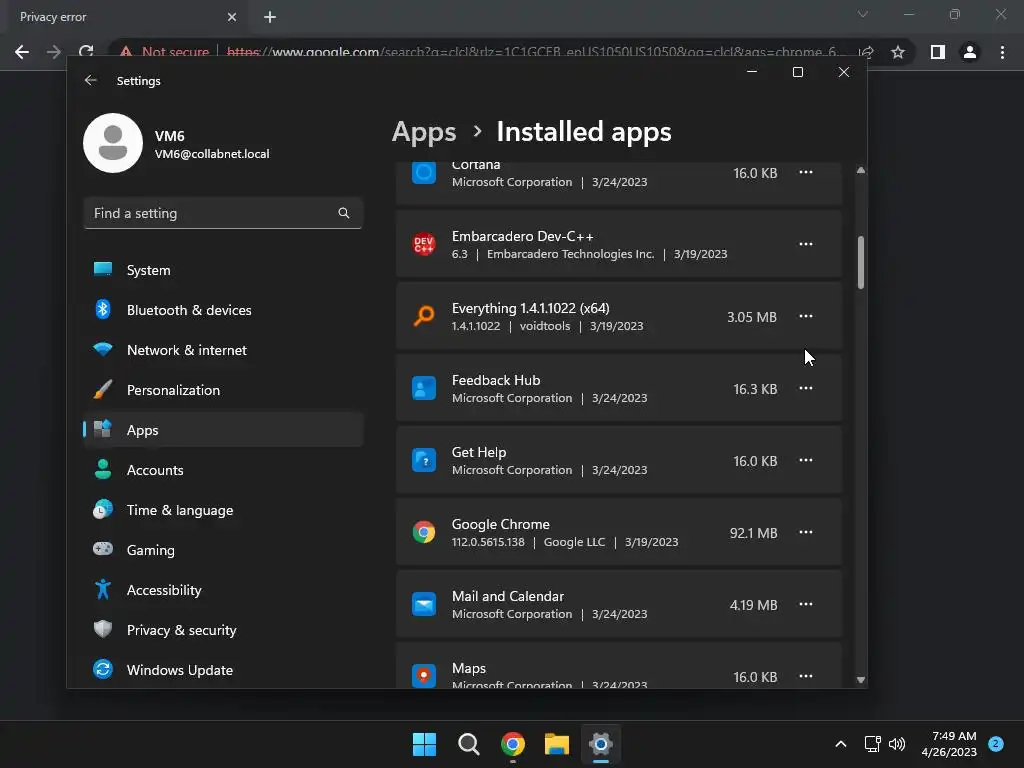Open File Explorer from taskbar
The width and height of the screenshot is (1024, 768).
[x=556, y=744]
